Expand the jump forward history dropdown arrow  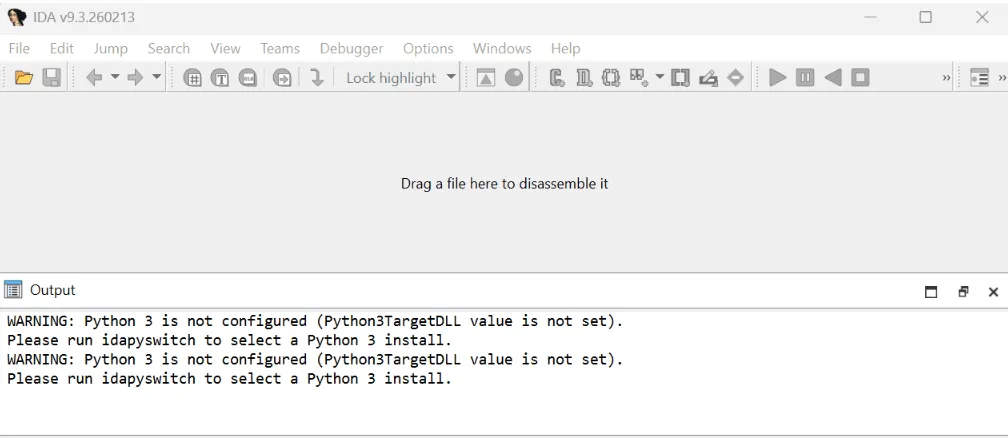coord(157,78)
